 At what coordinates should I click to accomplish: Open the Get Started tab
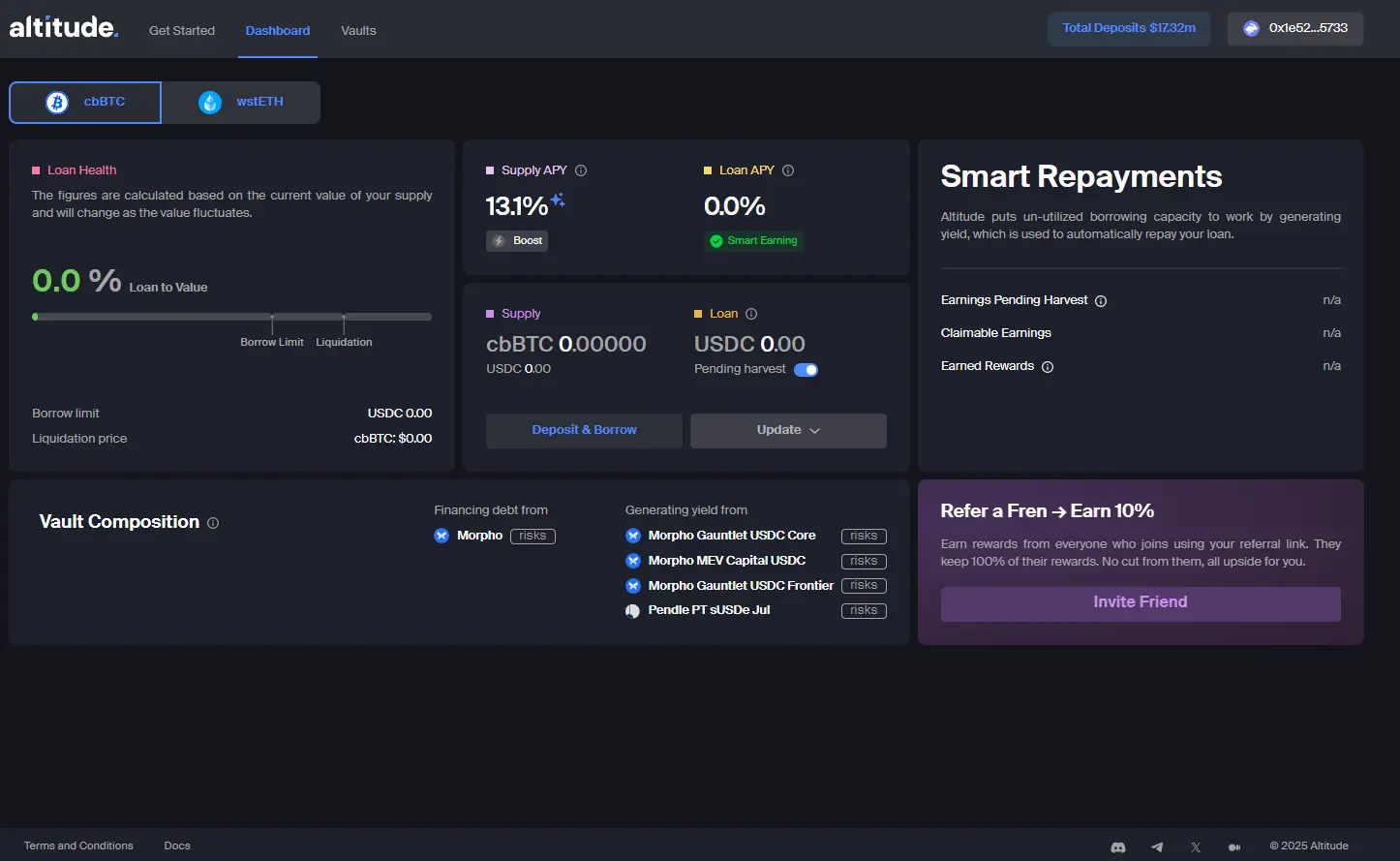tap(182, 31)
